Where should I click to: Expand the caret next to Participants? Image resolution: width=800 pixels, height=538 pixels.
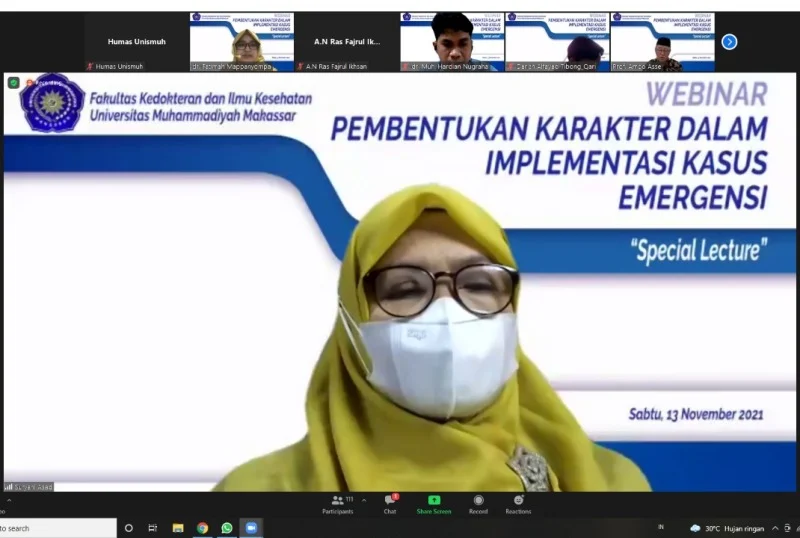[x=364, y=500]
